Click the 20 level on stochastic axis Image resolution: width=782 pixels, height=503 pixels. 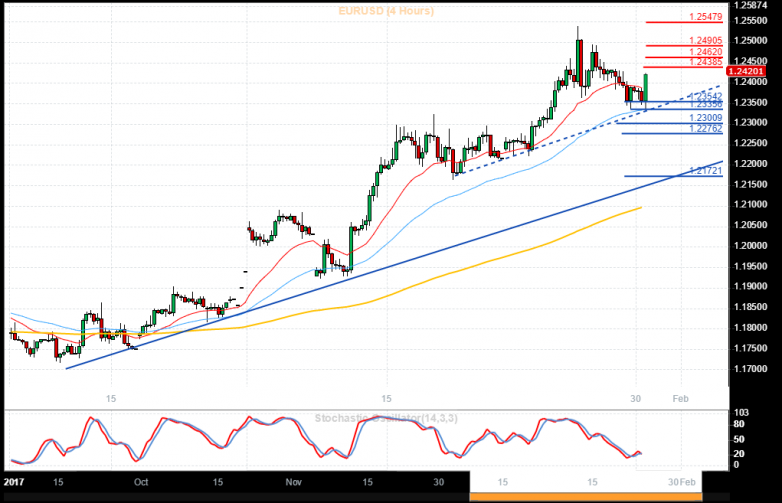coord(740,454)
